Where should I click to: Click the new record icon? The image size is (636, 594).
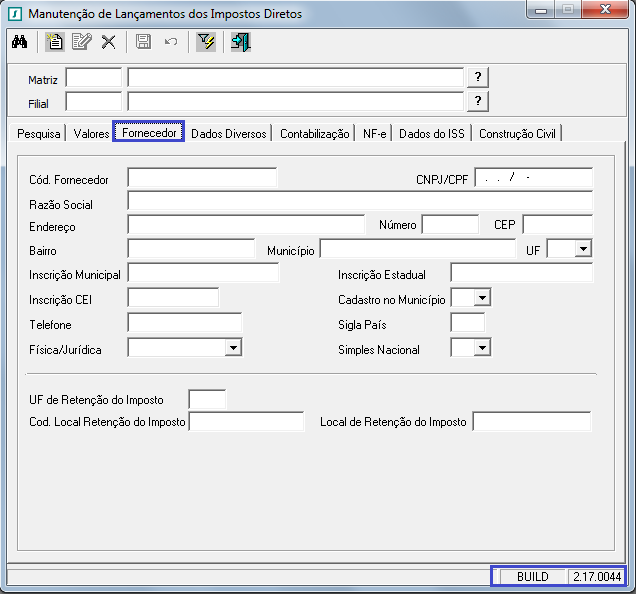pyautogui.click(x=55, y=42)
